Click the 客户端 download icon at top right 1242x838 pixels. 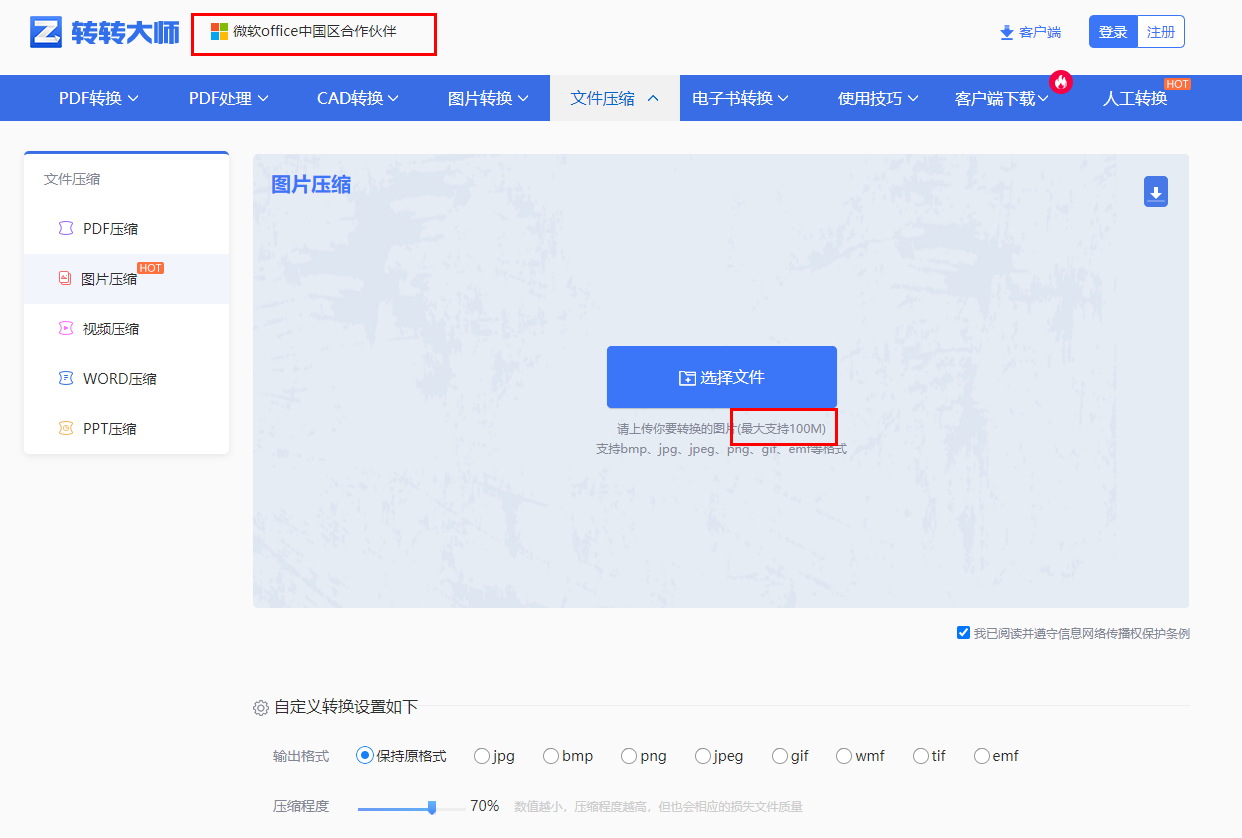pyautogui.click(x=1005, y=31)
